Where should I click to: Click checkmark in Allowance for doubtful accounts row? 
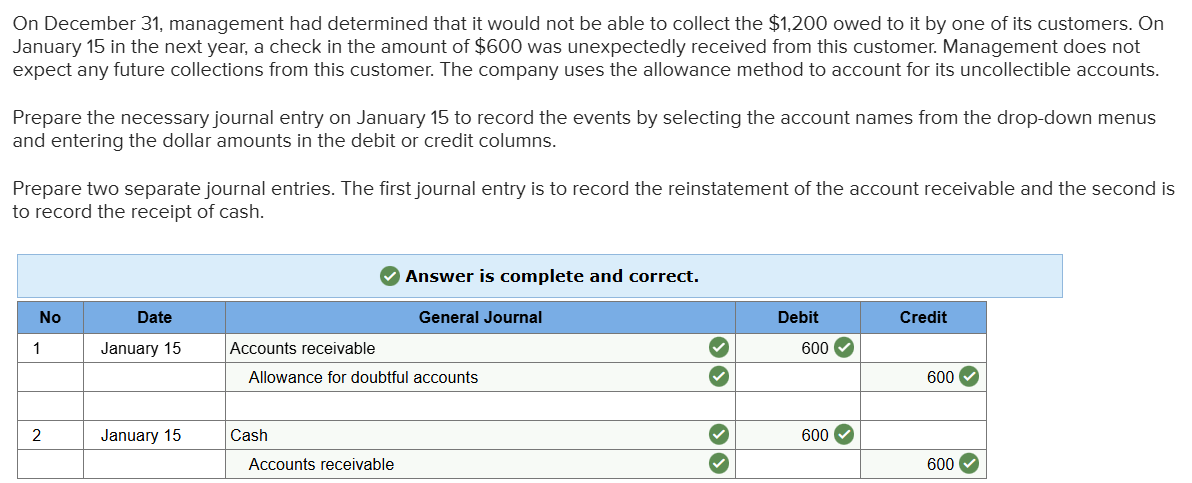(717, 377)
